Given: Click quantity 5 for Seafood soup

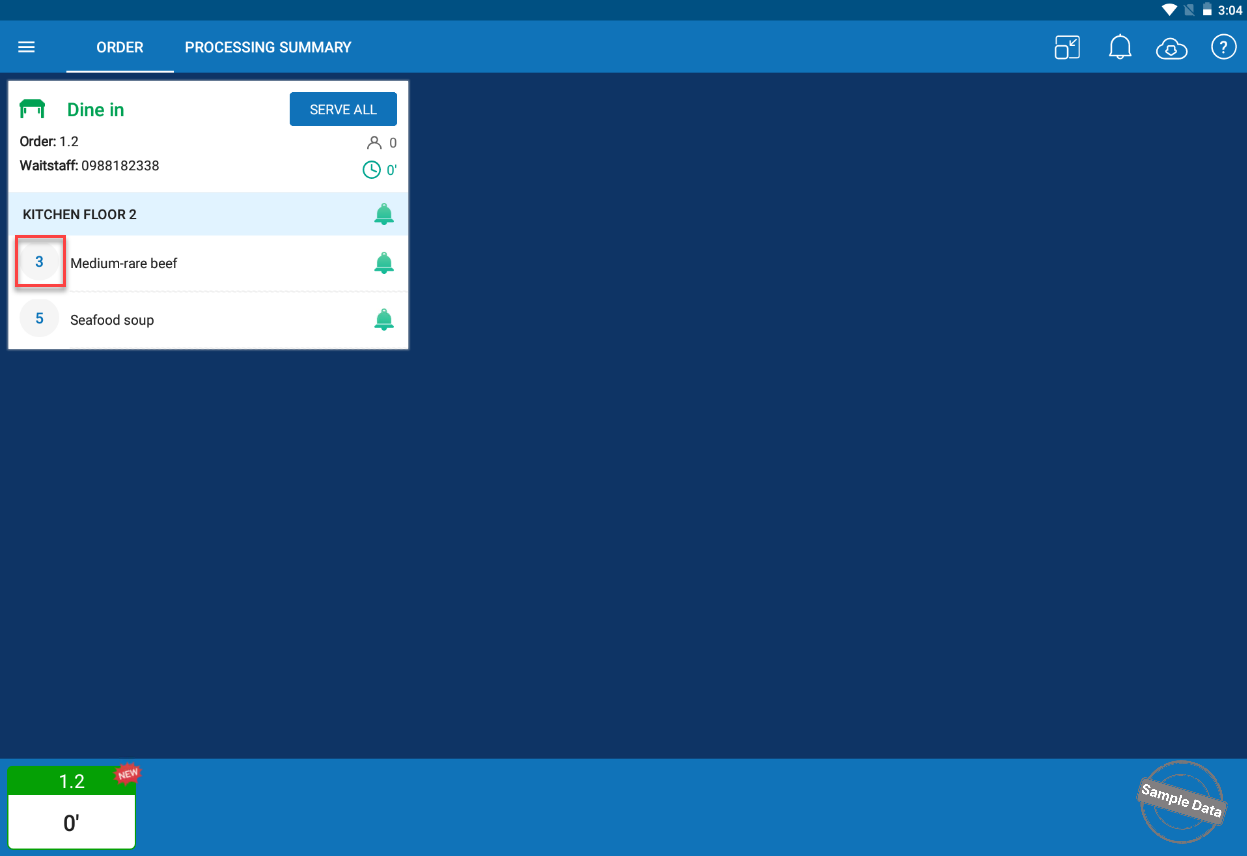Looking at the screenshot, I should (40, 319).
